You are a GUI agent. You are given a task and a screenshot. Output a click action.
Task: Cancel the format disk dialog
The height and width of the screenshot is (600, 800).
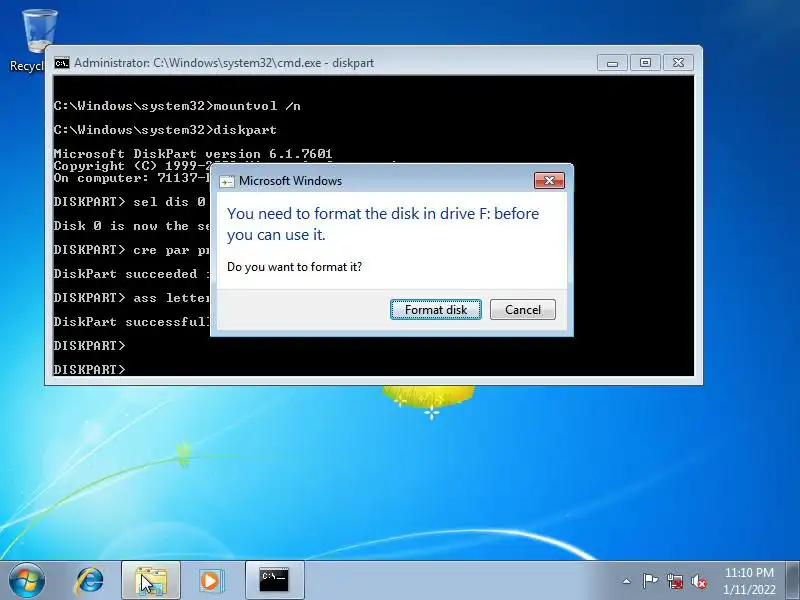(522, 310)
